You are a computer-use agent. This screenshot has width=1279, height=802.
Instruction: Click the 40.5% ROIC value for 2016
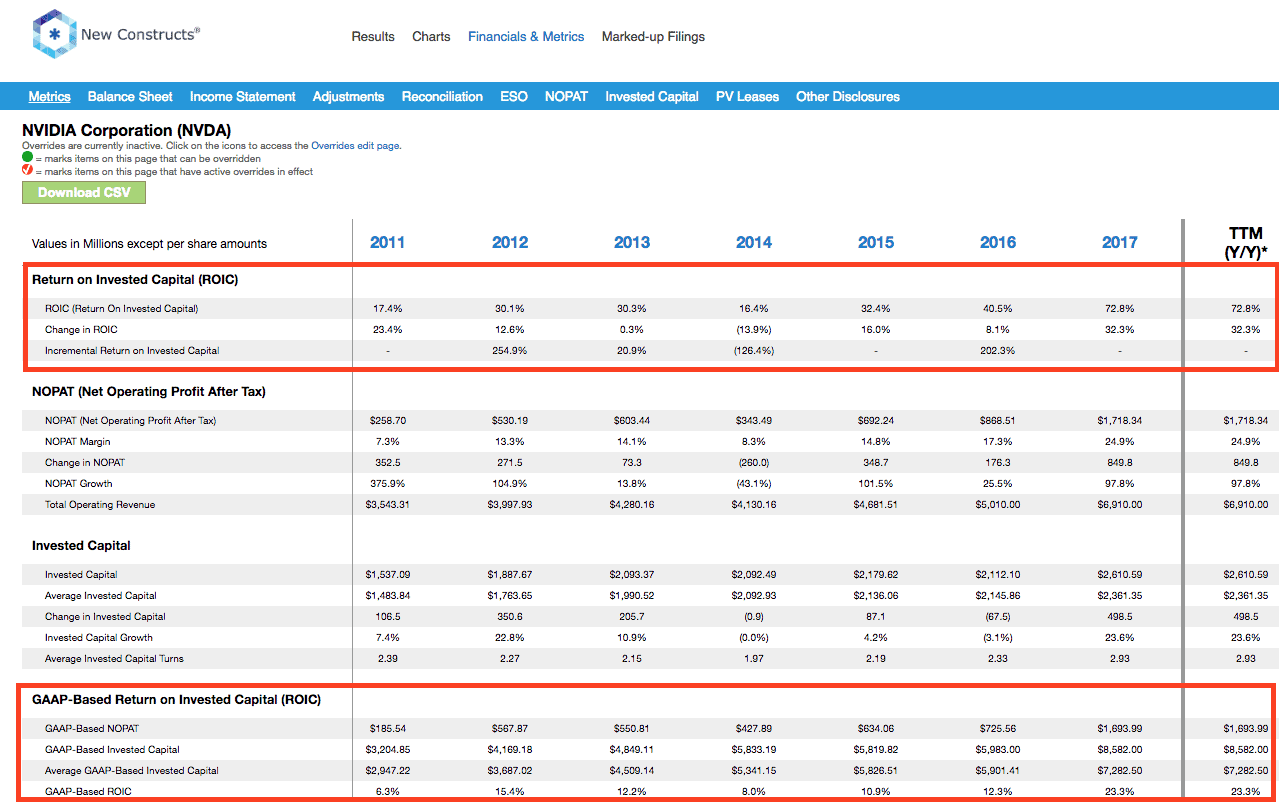(998, 309)
